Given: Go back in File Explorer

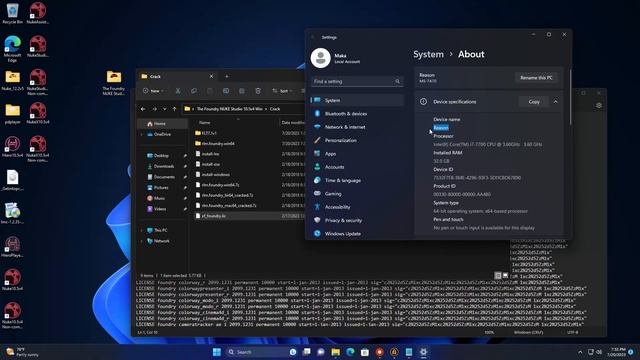Looking at the screenshot, I should [143, 109].
